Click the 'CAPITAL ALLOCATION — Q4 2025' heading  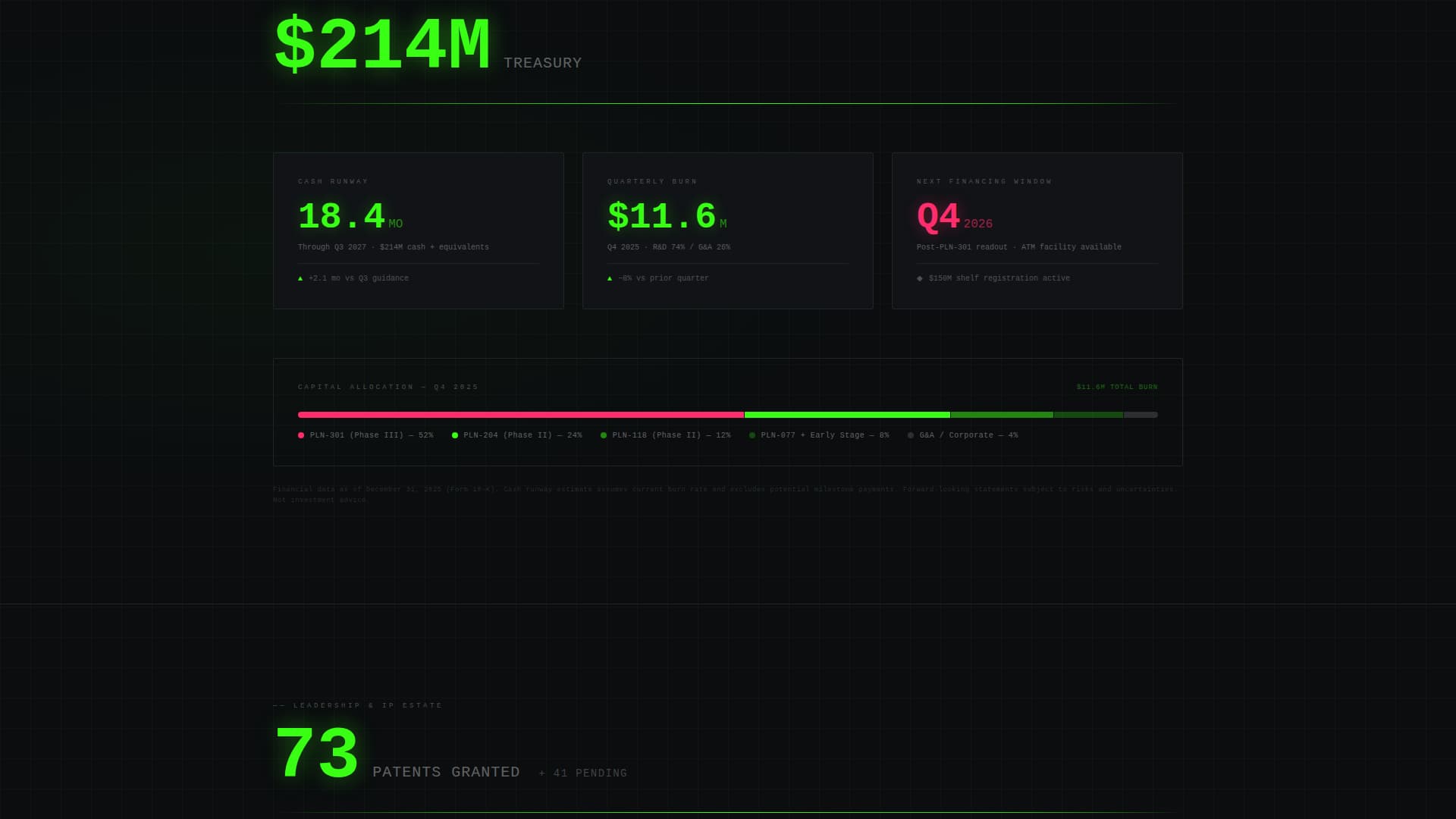388,387
